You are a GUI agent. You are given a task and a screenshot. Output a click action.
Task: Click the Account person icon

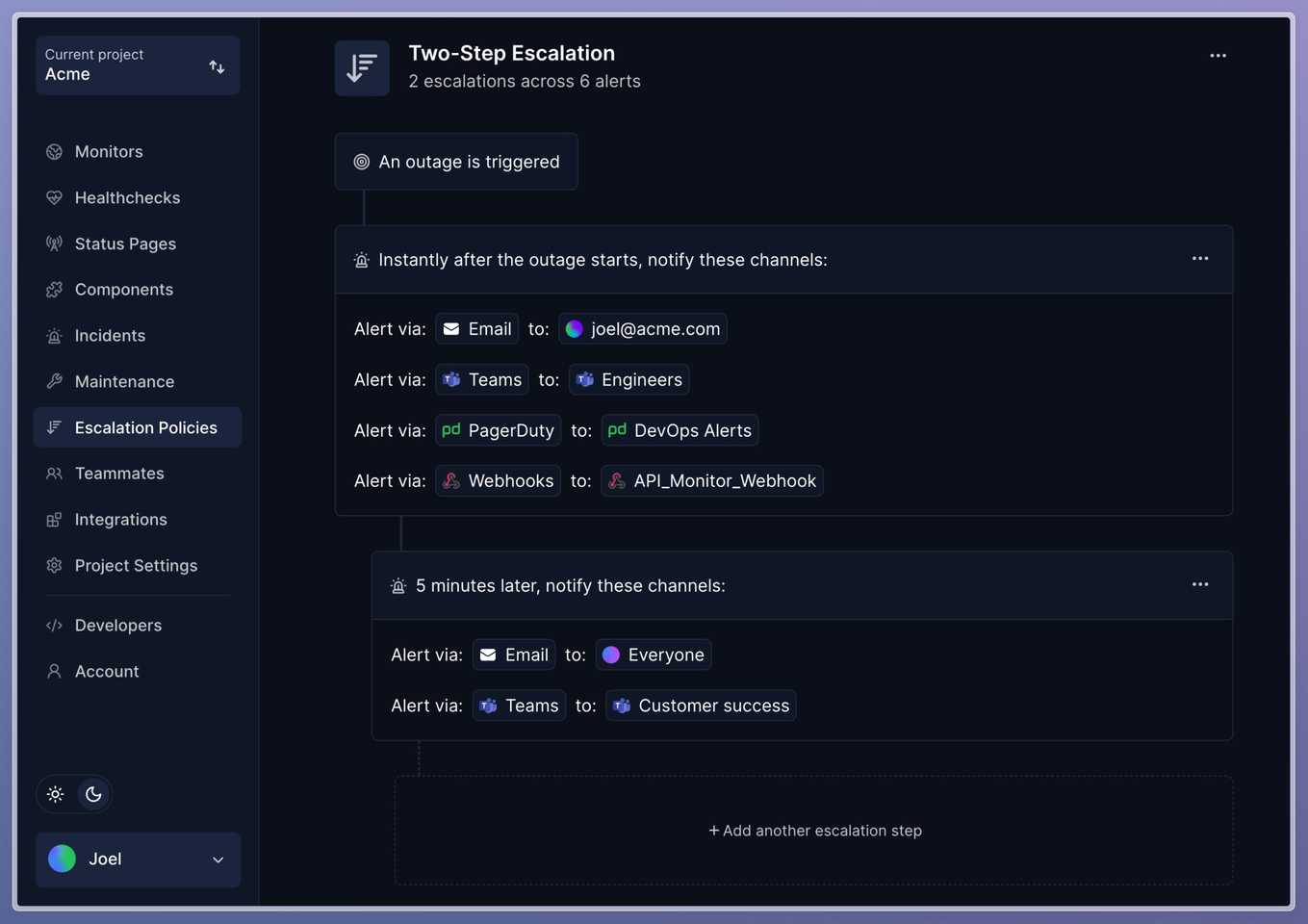click(54, 671)
